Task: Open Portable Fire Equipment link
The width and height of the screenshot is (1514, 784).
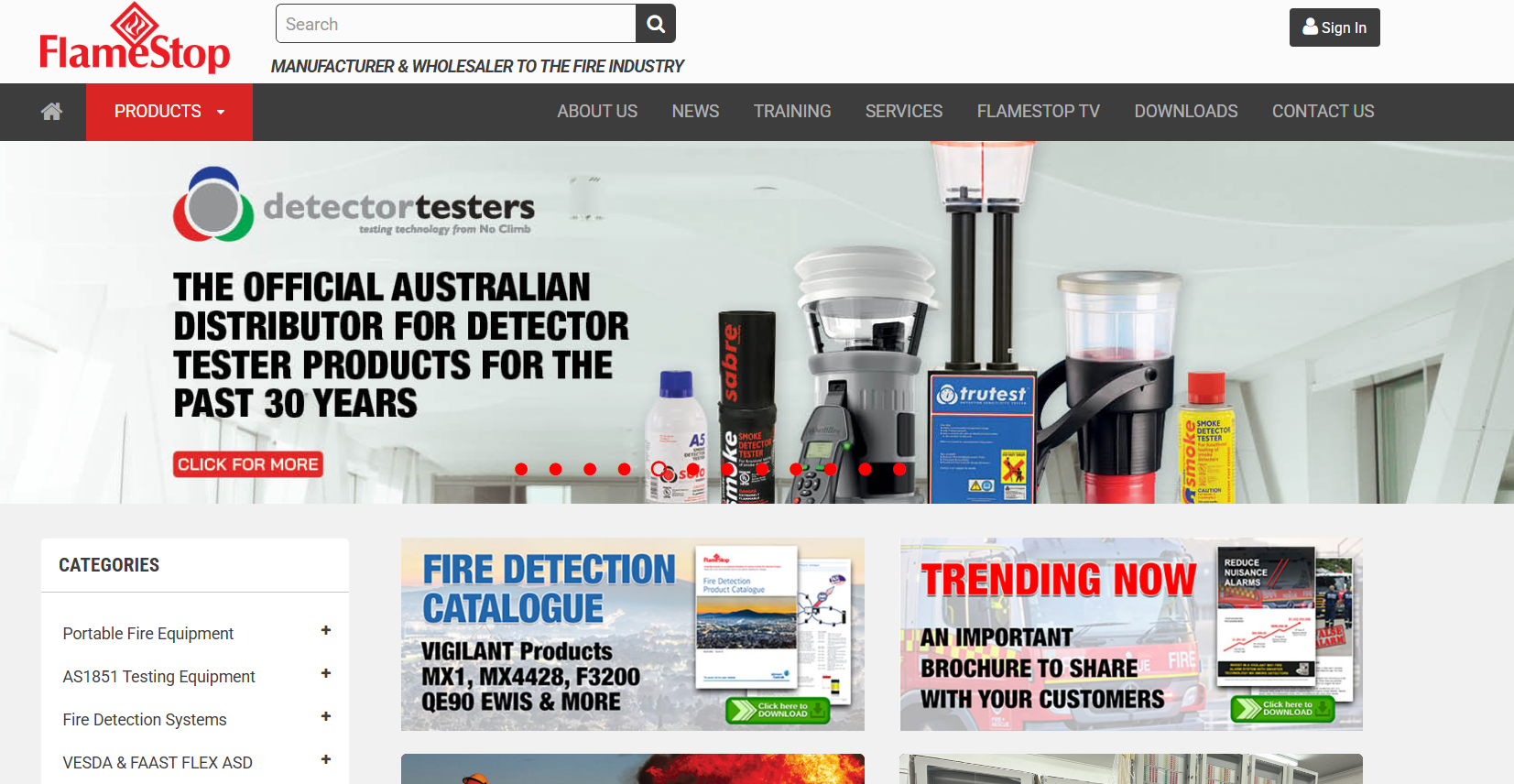Action: point(148,634)
